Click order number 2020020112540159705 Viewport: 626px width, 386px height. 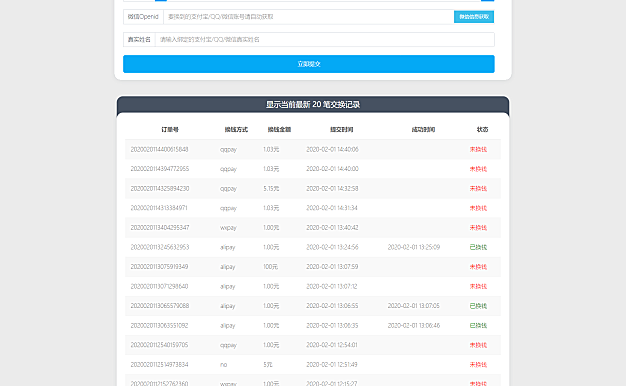tap(159, 345)
